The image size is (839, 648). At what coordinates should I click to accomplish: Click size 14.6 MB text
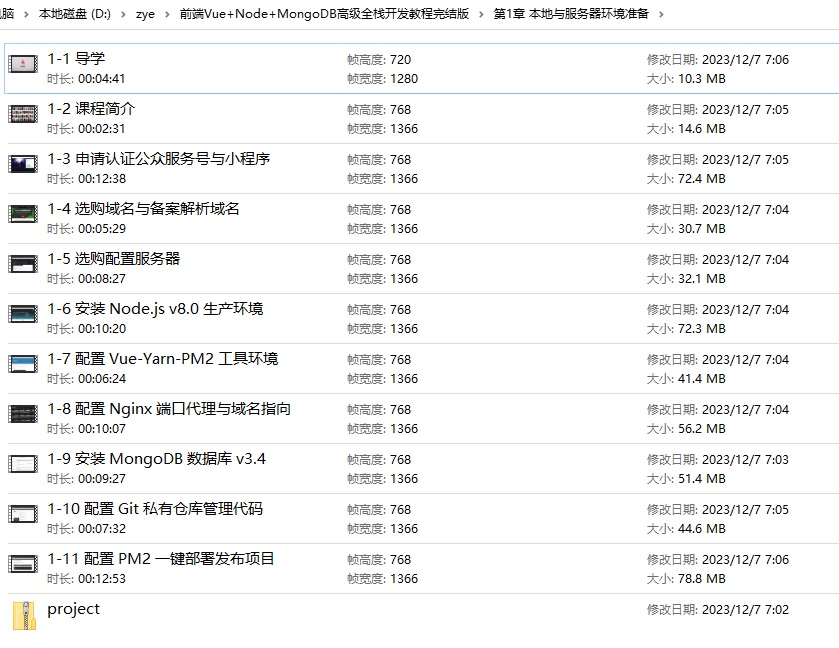click(x=702, y=129)
